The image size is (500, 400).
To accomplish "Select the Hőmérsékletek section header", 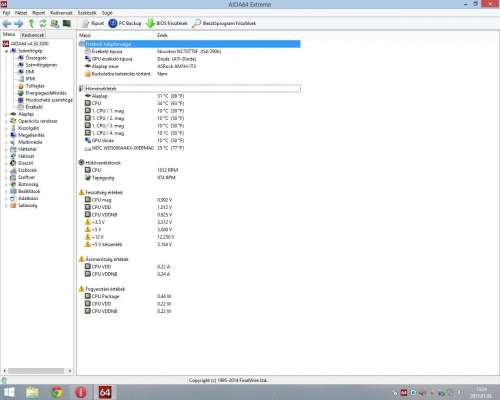I will pyautogui.click(x=189, y=89).
